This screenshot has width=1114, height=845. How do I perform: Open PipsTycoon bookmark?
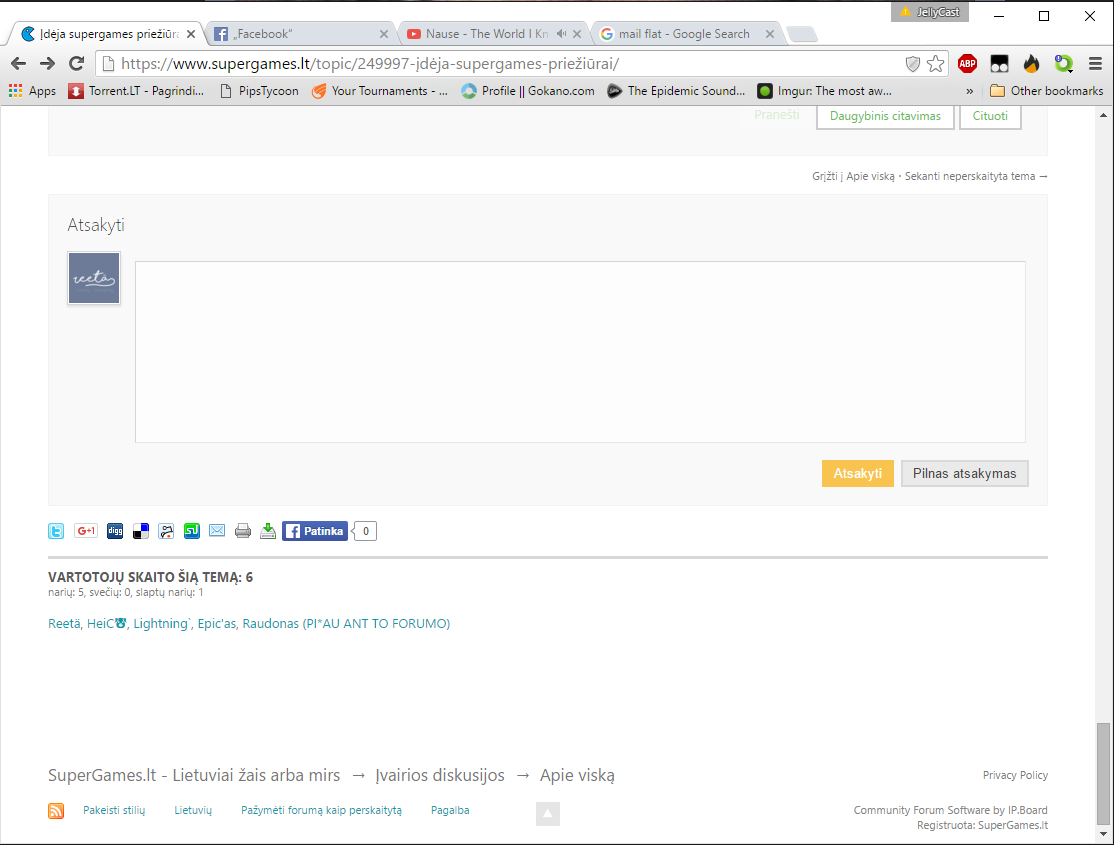coord(259,91)
